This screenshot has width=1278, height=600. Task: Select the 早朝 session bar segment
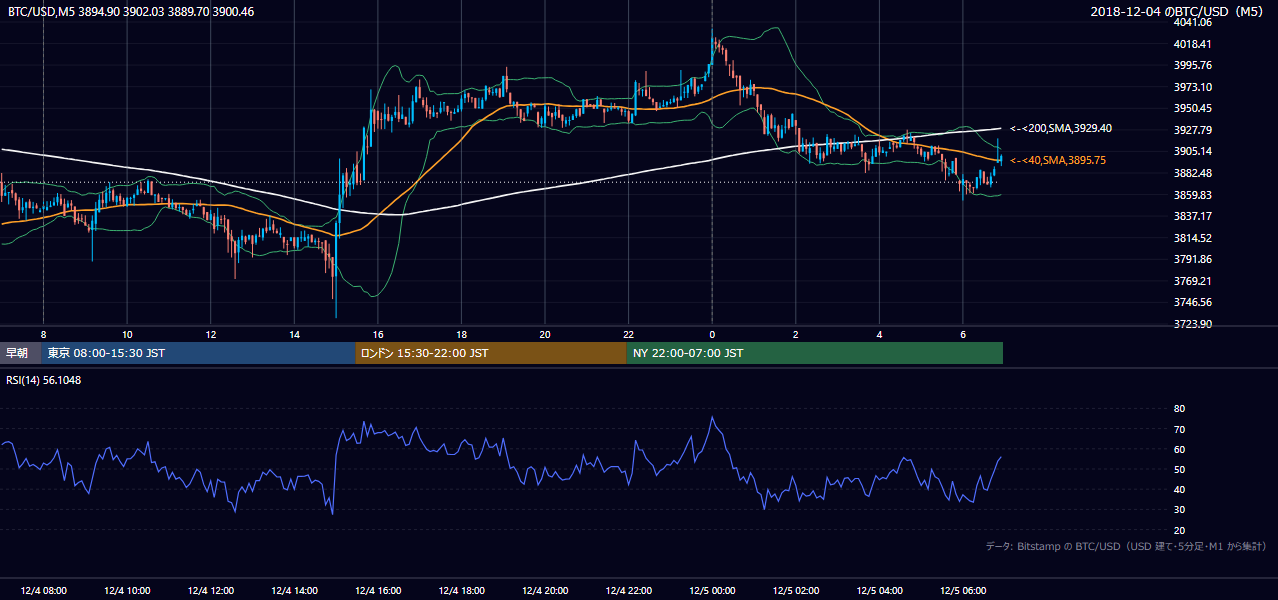click(20, 353)
